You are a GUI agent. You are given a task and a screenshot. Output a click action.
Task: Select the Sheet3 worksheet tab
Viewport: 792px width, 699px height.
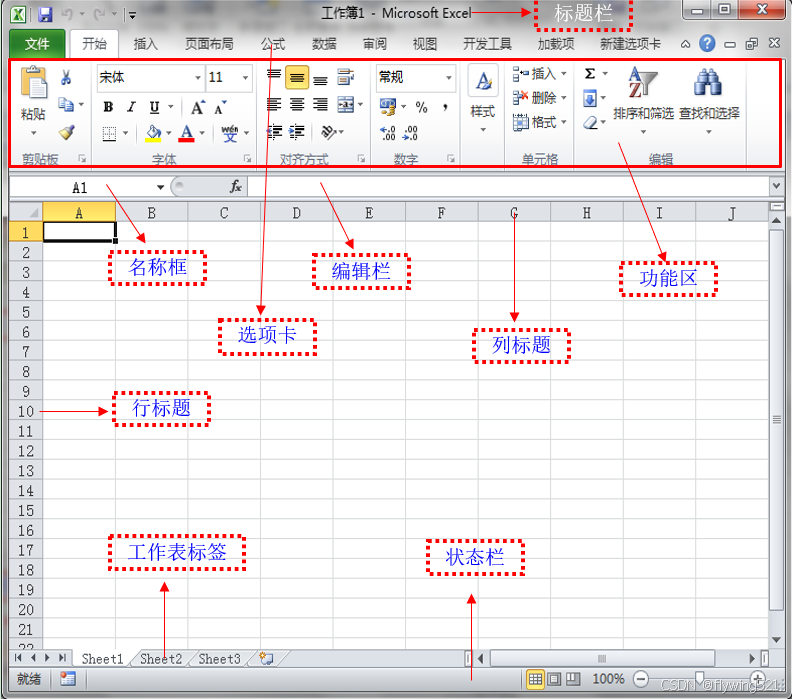click(219, 659)
